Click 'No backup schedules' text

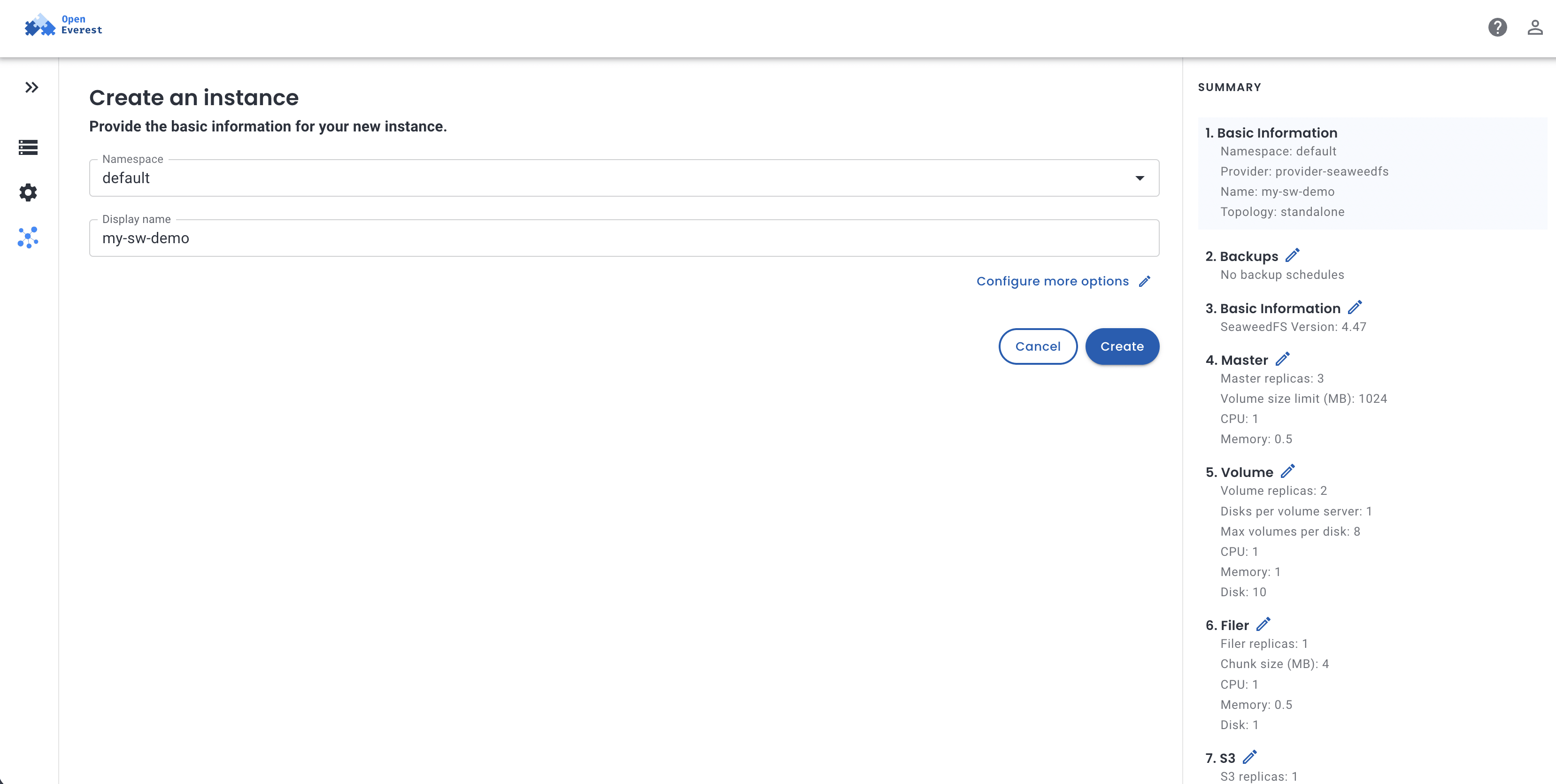[1282, 275]
